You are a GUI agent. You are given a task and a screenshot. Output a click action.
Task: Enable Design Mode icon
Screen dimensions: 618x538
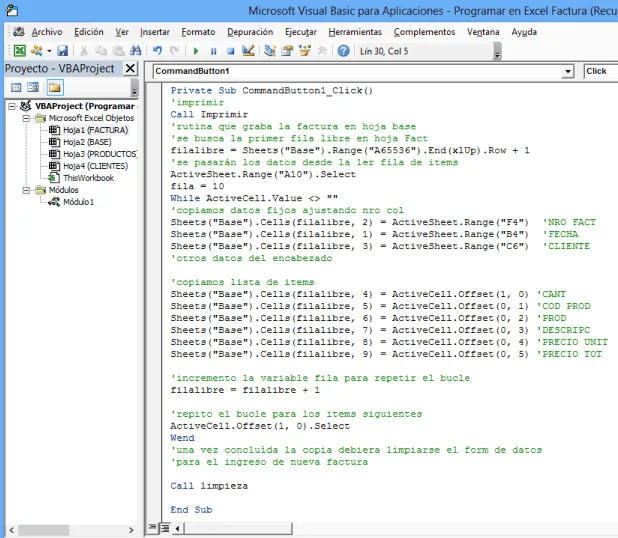click(x=248, y=50)
